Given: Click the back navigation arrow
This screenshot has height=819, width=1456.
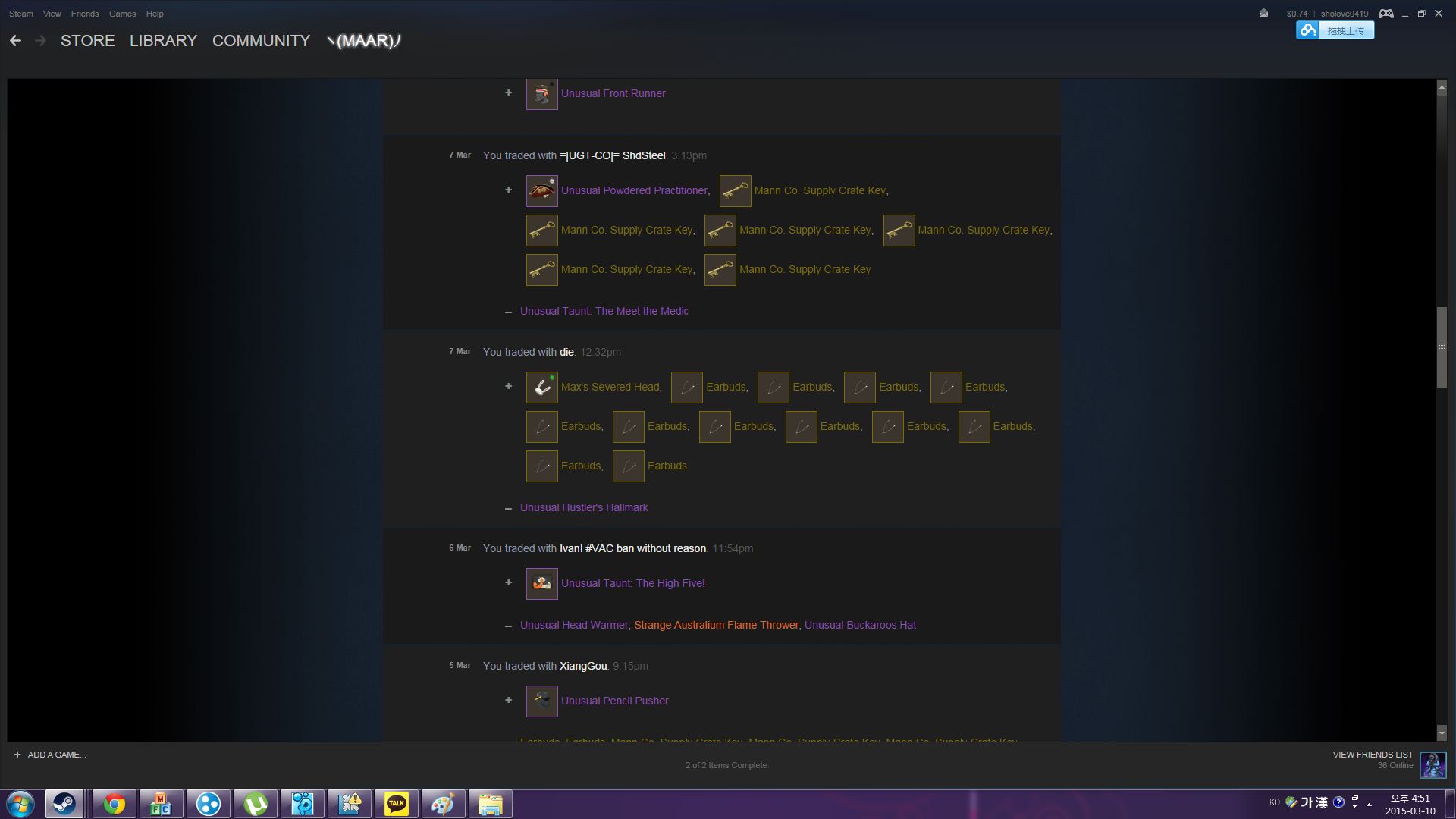Looking at the screenshot, I should [x=15, y=41].
